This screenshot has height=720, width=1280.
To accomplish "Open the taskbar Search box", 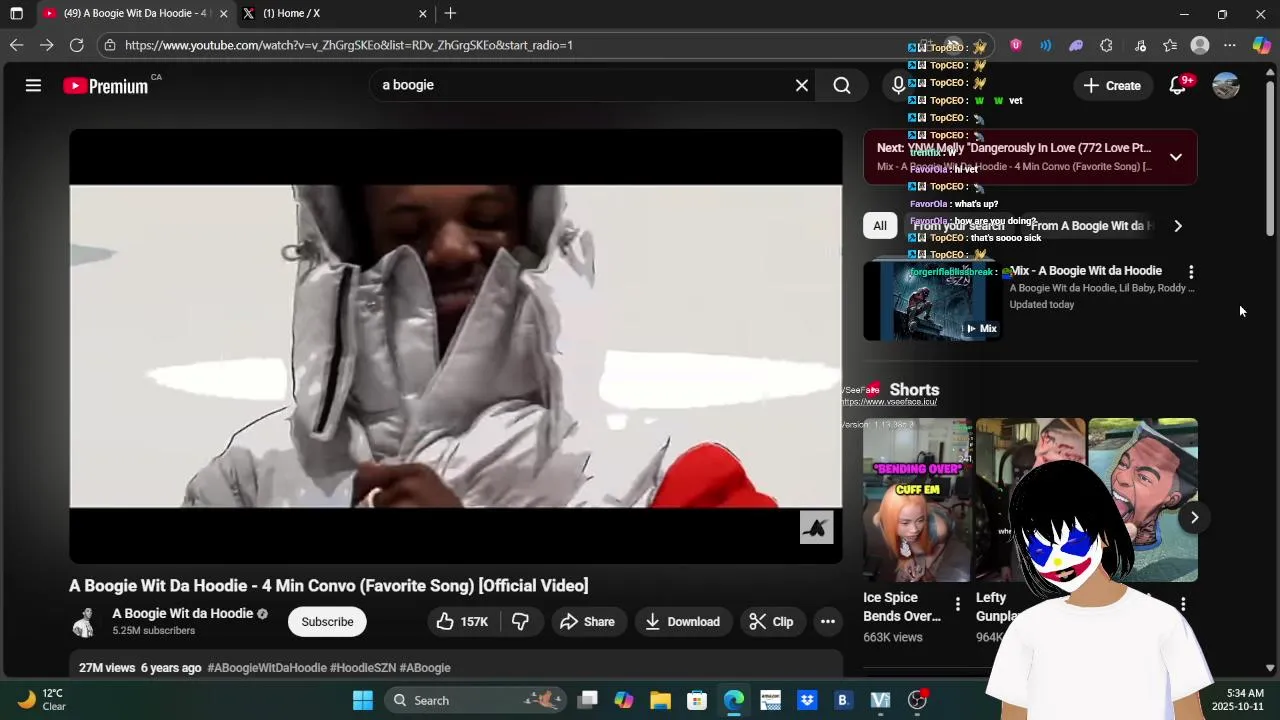I will tap(474, 700).
